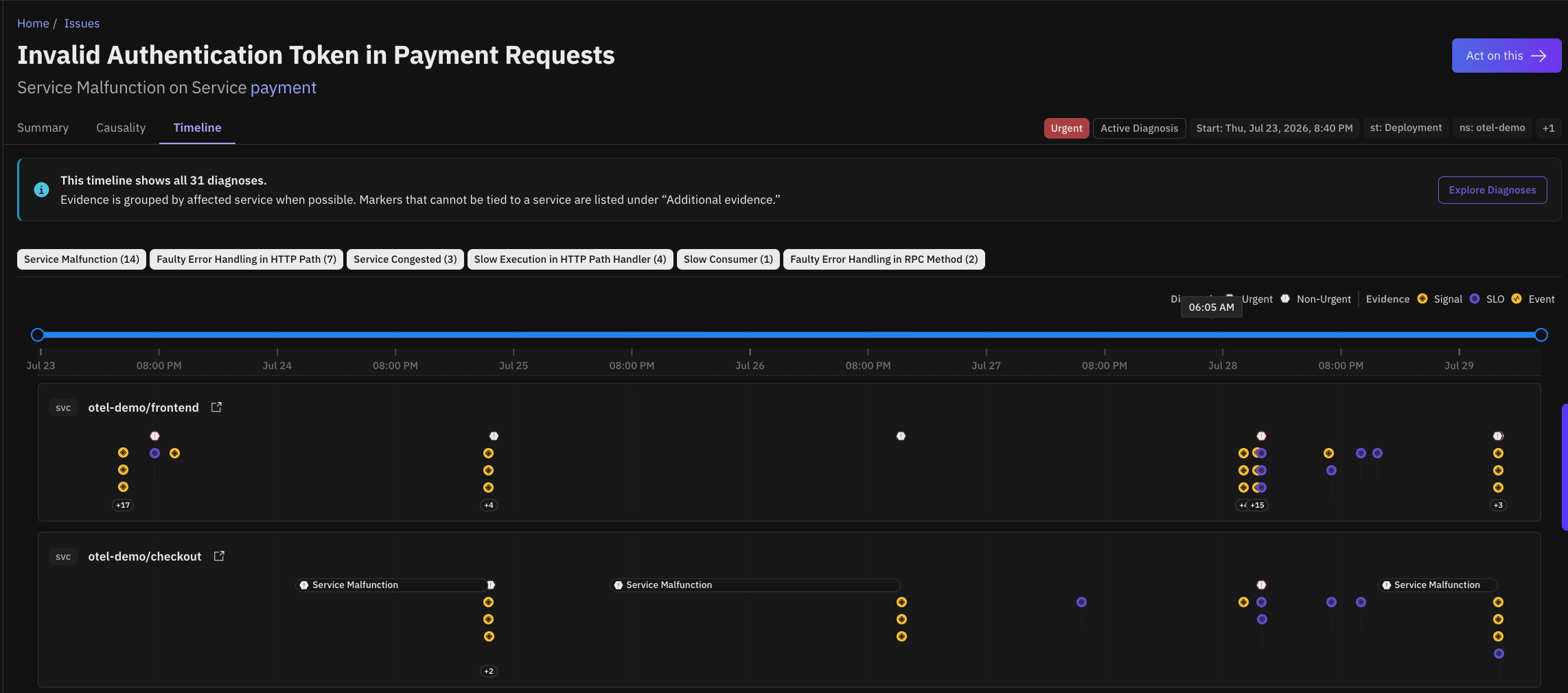
Task: Toggle the Slow Consumer (1) filter
Action: click(728, 259)
